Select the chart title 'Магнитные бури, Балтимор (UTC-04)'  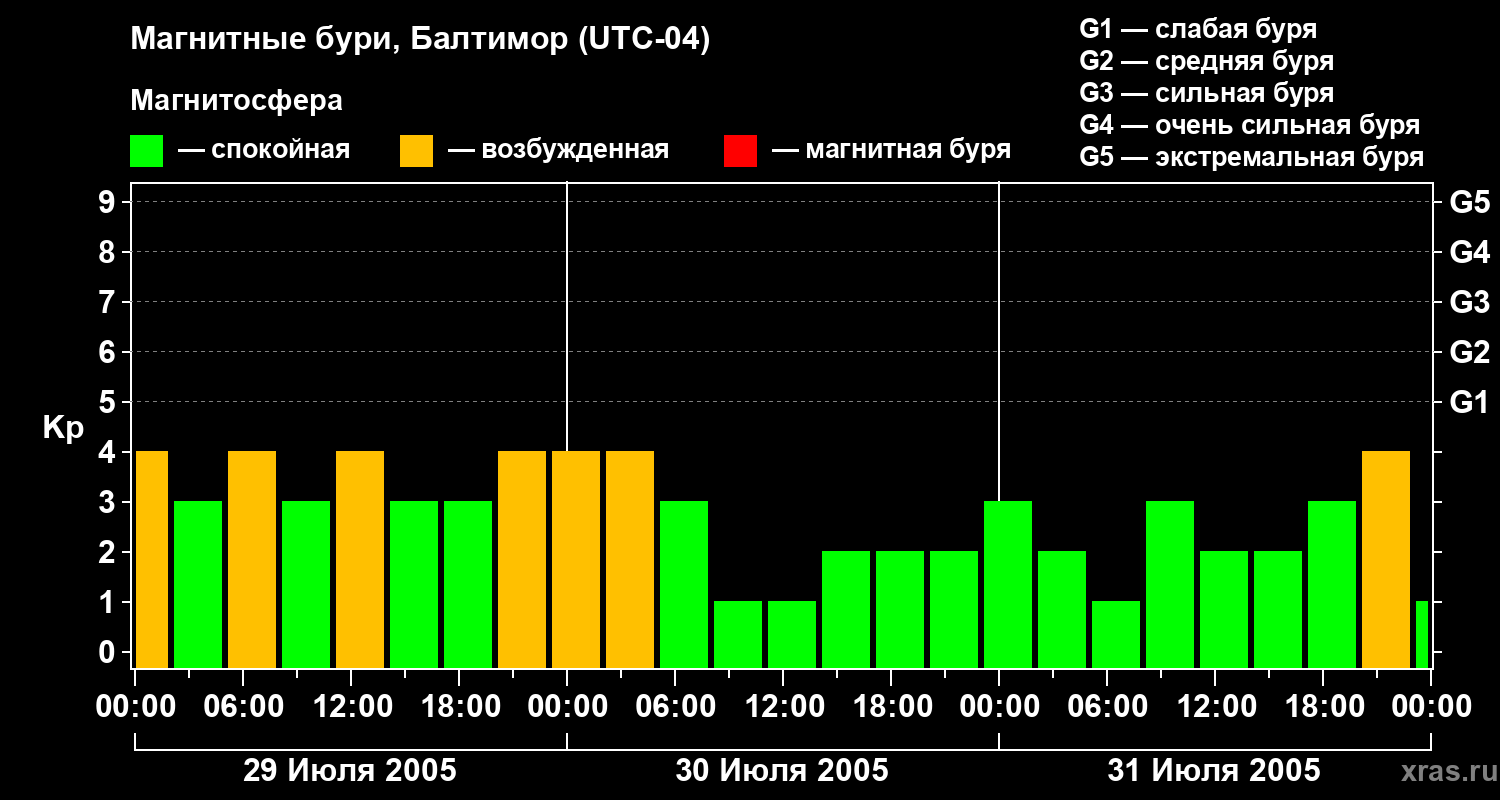(x=420, y=41)
